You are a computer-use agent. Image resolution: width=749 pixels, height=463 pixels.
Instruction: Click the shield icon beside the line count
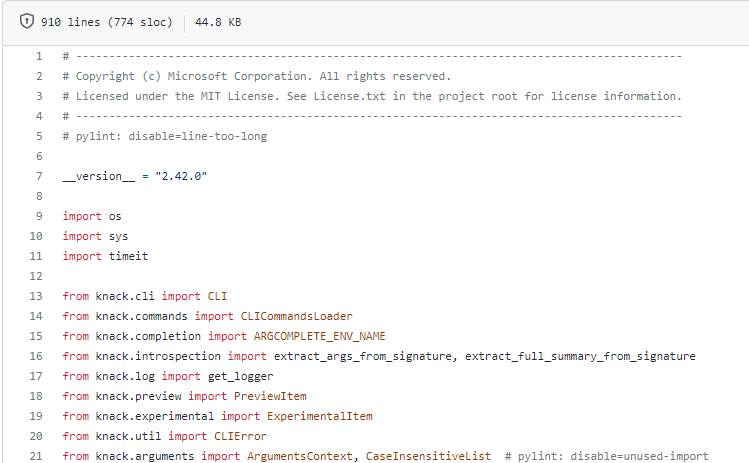tap(26, 22)
